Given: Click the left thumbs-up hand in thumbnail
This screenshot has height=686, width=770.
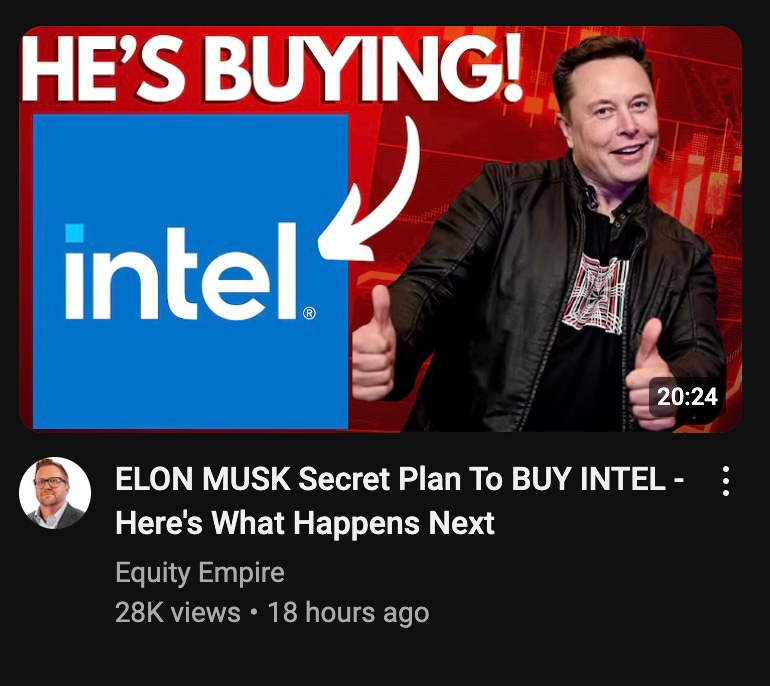Looking at the screenshot, I should [x=373, y=343].
